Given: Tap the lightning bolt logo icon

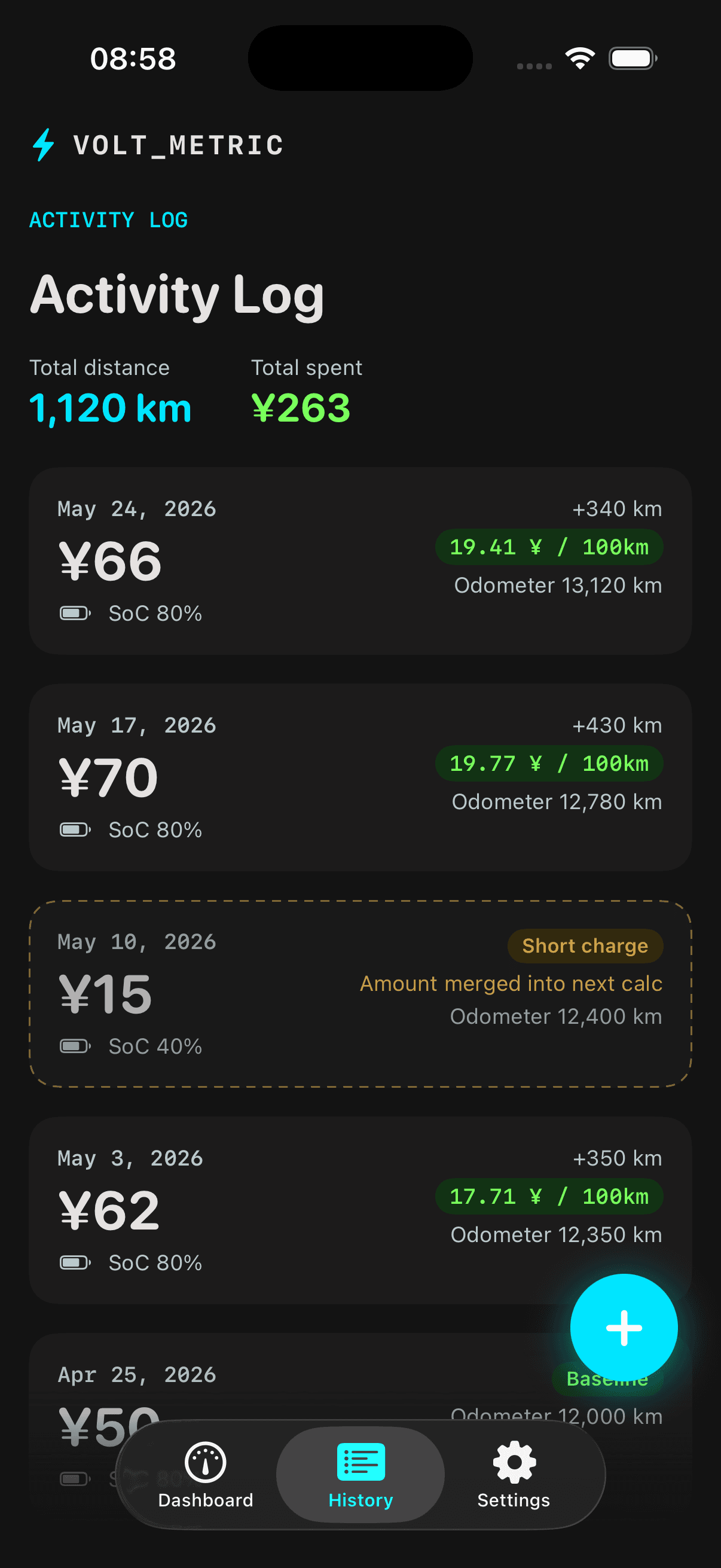Looking at the screenshot, I should coord(43,145).
